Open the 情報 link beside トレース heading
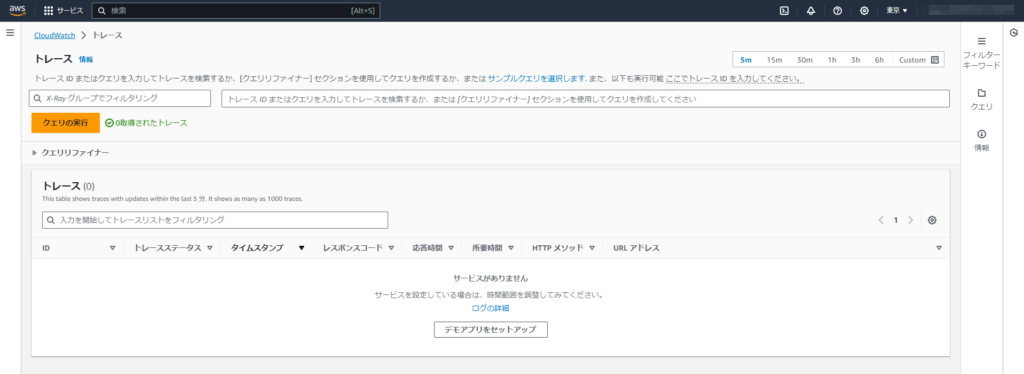The width and height of the screenshot is (1024, 374). tap(86, 59)
